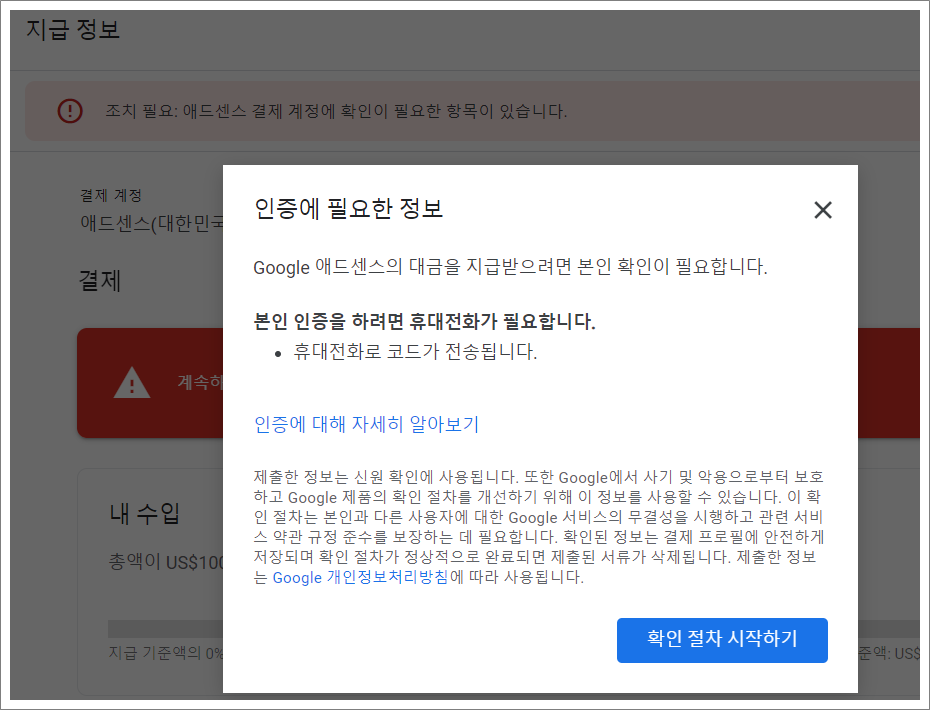The width and height of the screenshot is (930, 710).
Task: Click the circled exclamation alert icon
Action: point(69,112)
